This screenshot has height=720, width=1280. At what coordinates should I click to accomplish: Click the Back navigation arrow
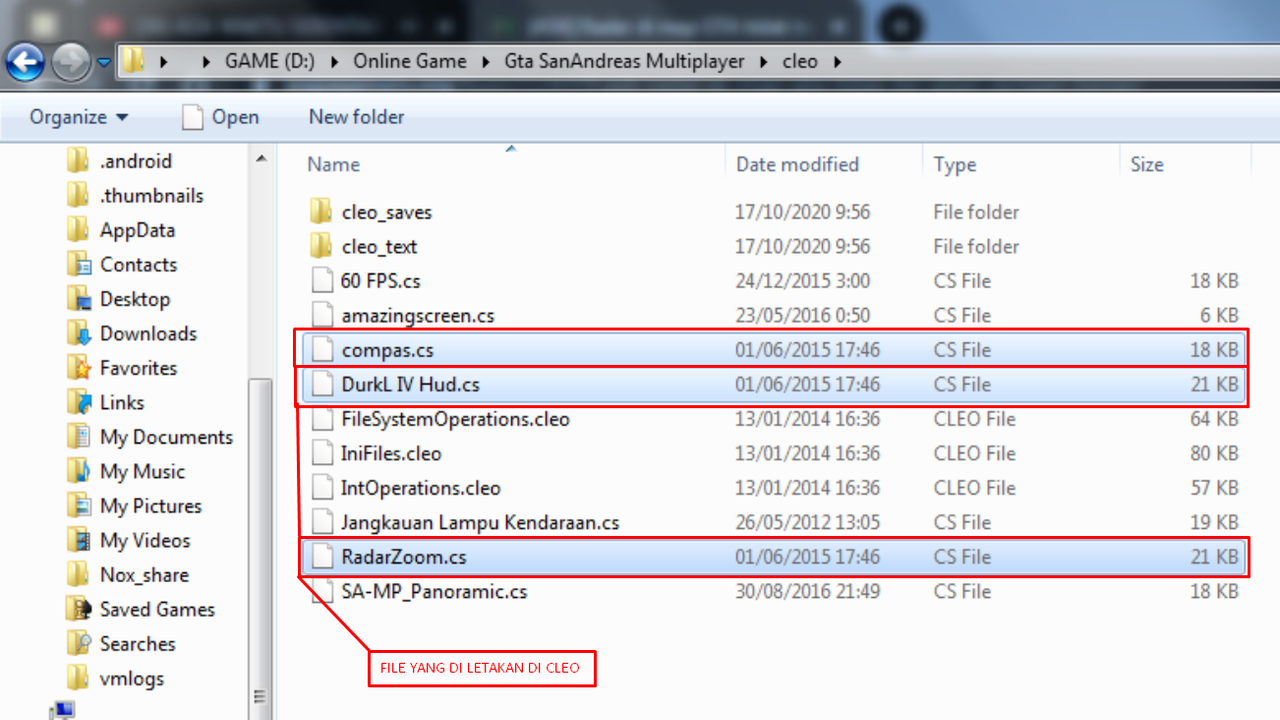tap(24, 62)
